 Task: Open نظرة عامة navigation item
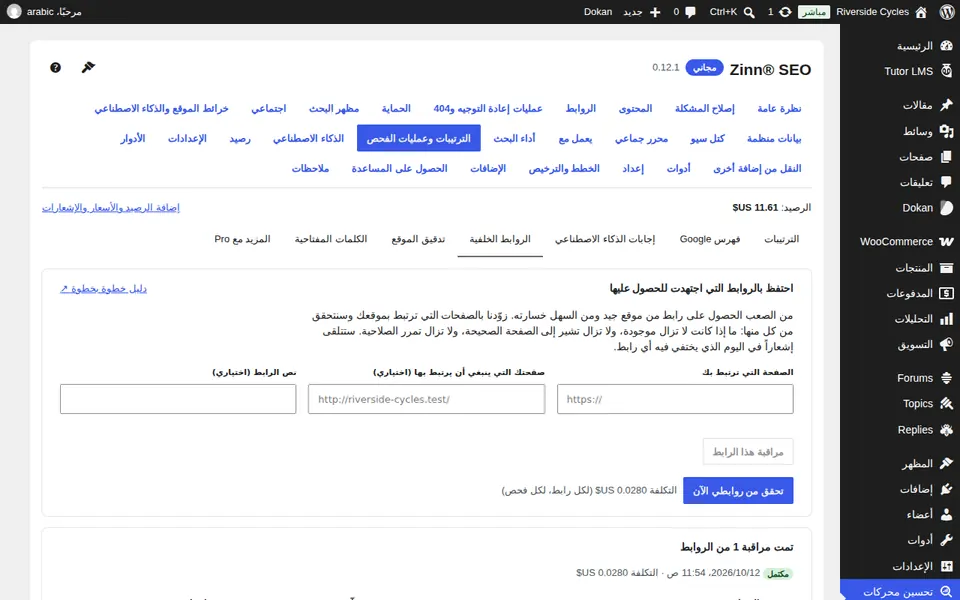(x=779, y=109)
